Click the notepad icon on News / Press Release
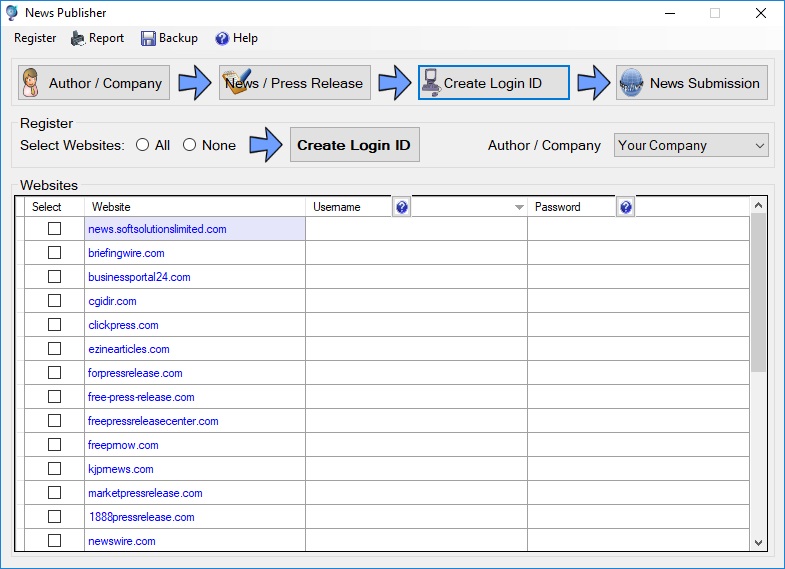Image resolution: width=785 pixels, height=569 pixels. point(238,80)
